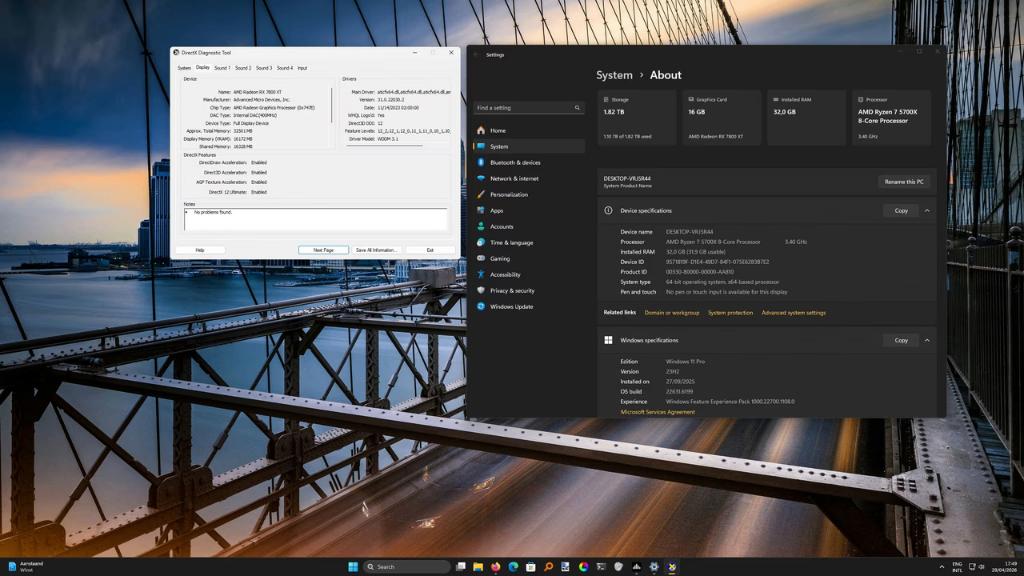Copy the Device specifications
Screen dimensions: 1024x576
[x=901, y=210]
